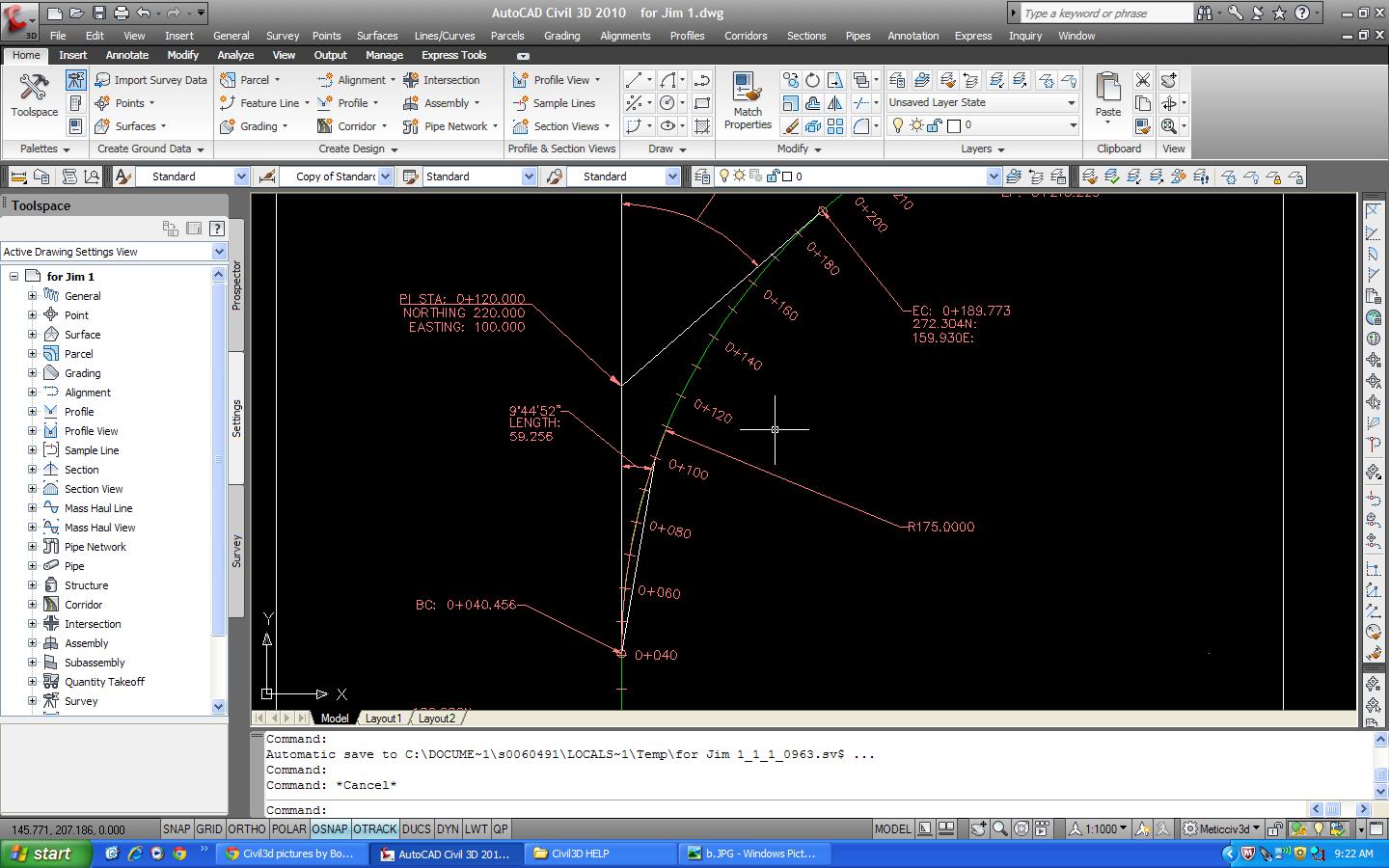Switch to the Annotate ribbon tab
This screenshot has height=868, width=1389.
[x=127, y=55]
